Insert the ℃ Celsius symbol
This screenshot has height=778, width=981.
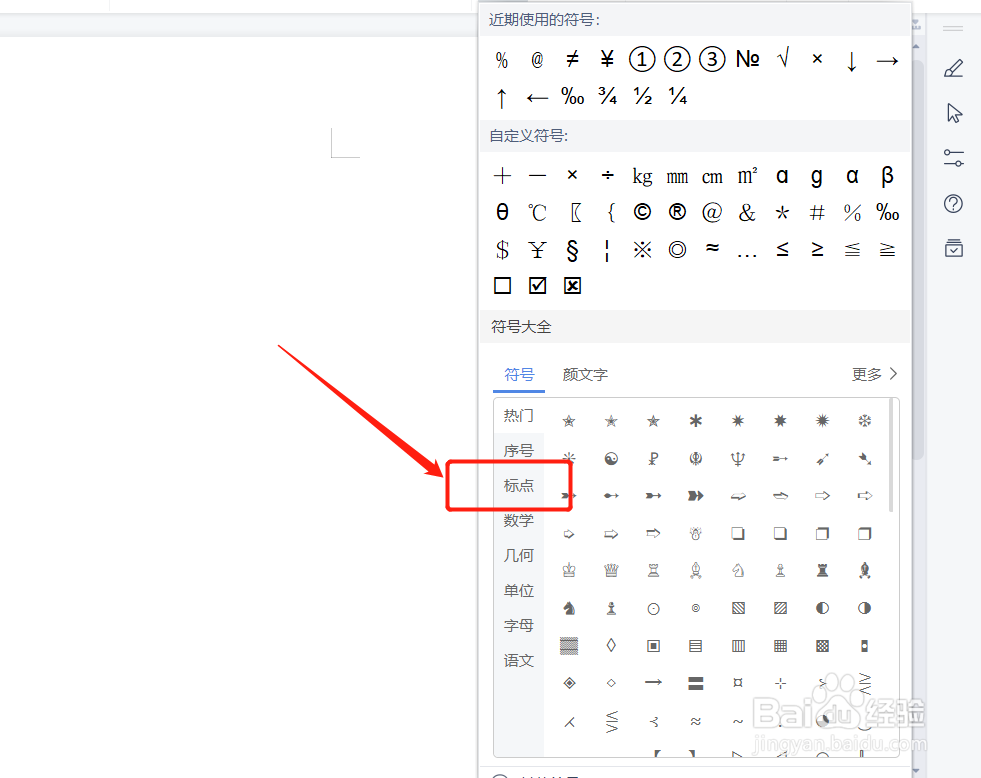(x=537, y=213)
